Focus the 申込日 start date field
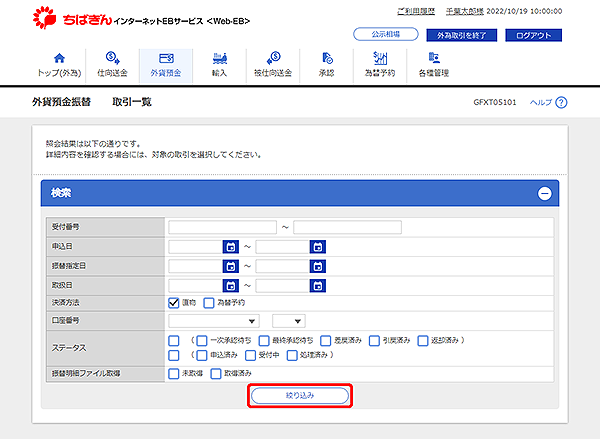Image resolution: width=600 pixels, height=439 pixels. click(x=196, y=247)
